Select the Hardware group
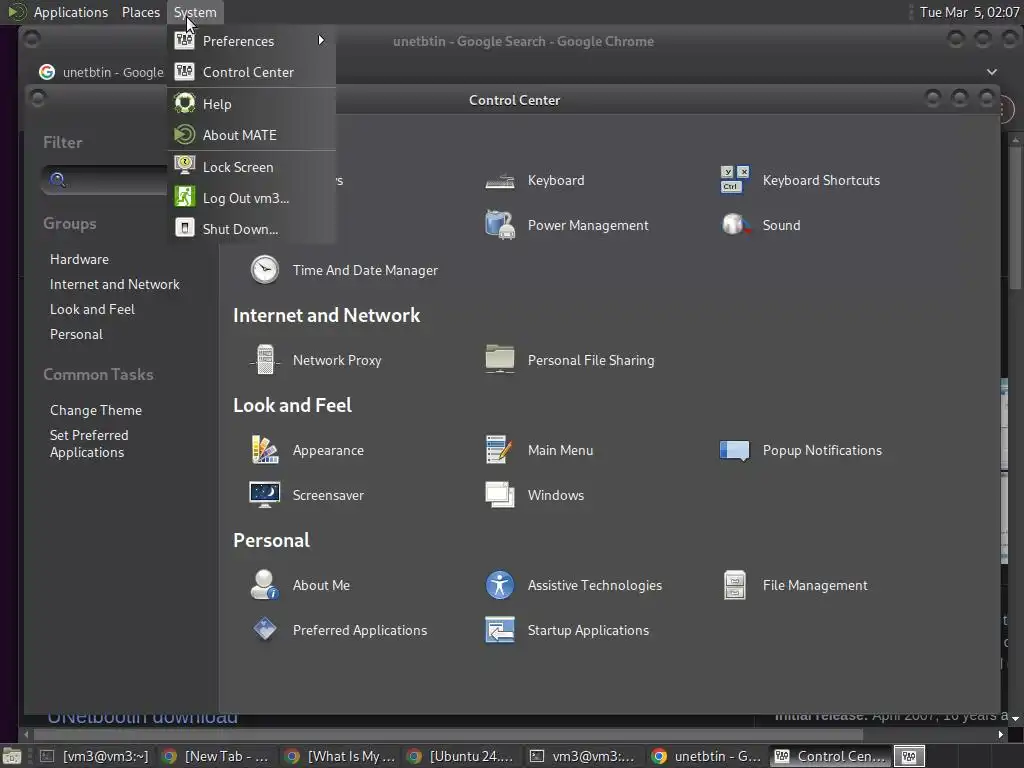The width and height of the screenshot is (1024, 768). click(79, 259)
